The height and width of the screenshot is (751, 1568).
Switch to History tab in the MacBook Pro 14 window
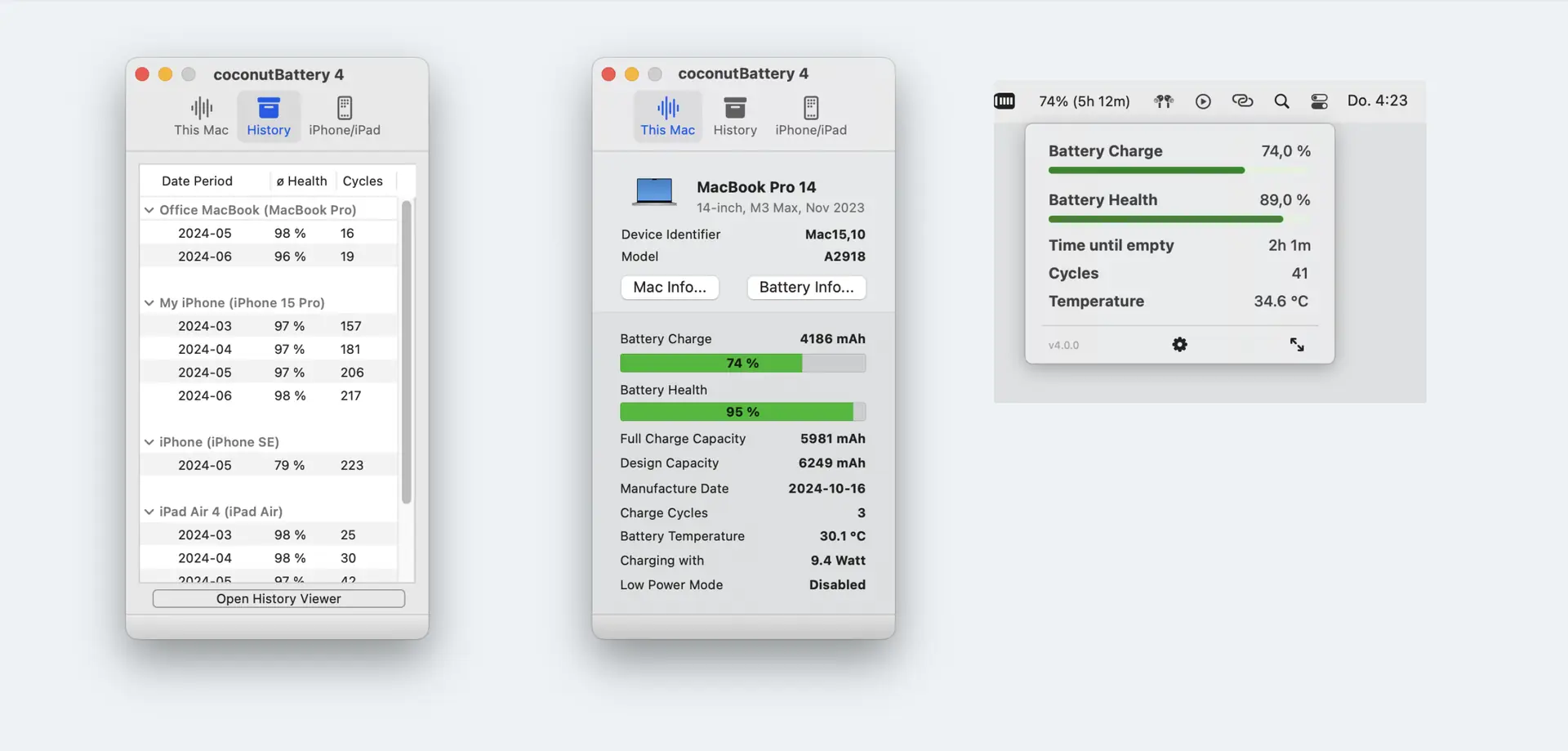735,116
